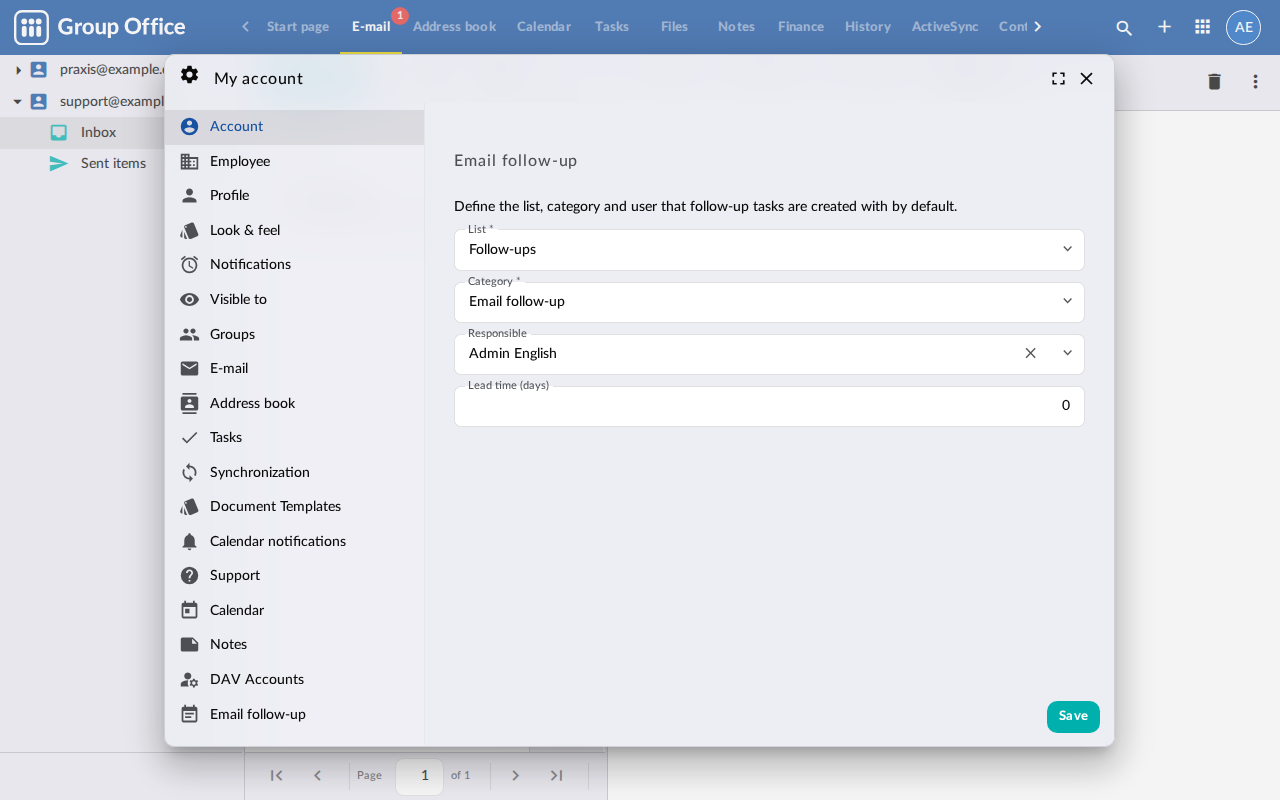The width and height of the screenshot is (1280, 800).
Task: Open the AE user avatar menu
Action: click(x=1243, y=27)
